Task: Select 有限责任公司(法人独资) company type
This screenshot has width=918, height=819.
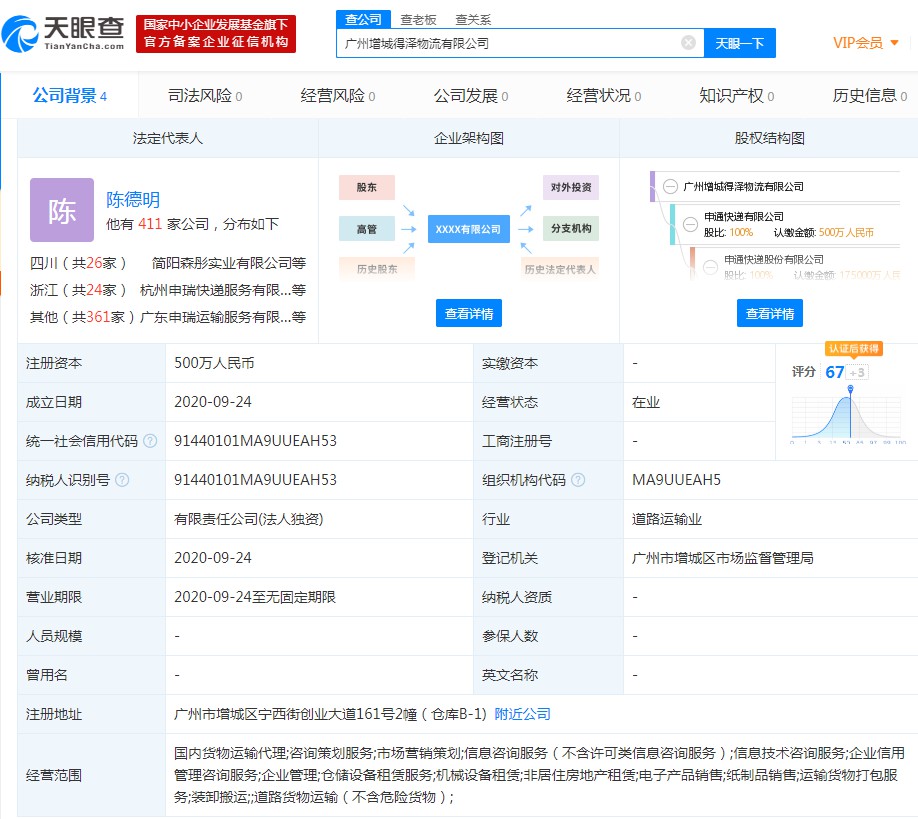Action: coord(248,519)
